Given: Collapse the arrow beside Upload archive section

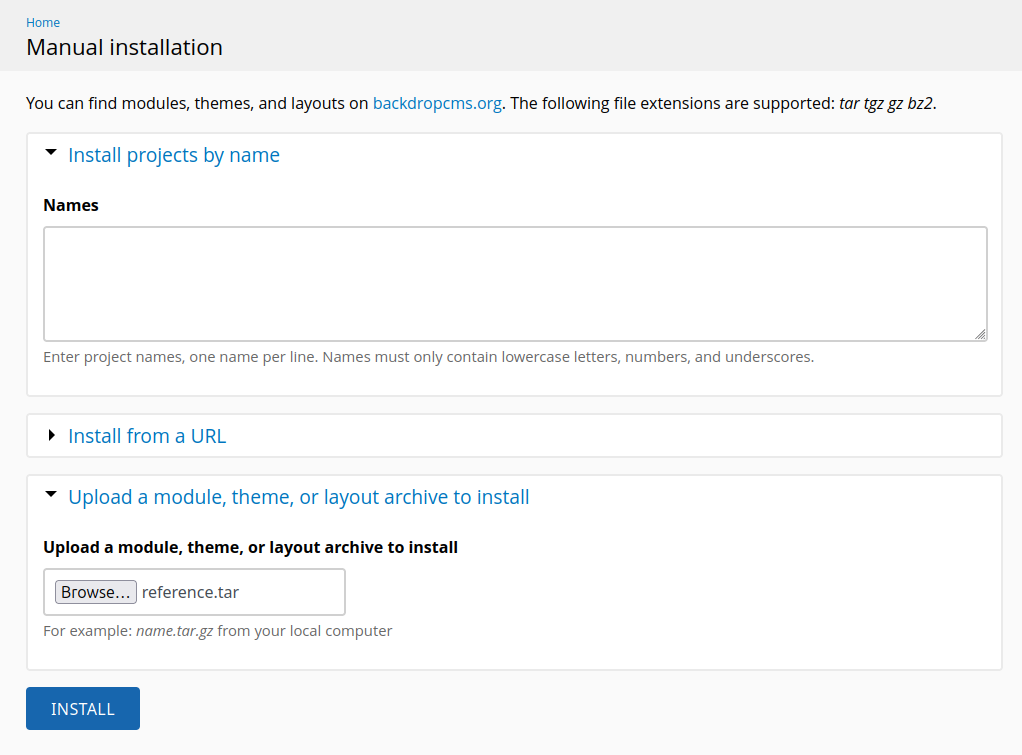Looking at the screenshot, I should coord(52,494).
